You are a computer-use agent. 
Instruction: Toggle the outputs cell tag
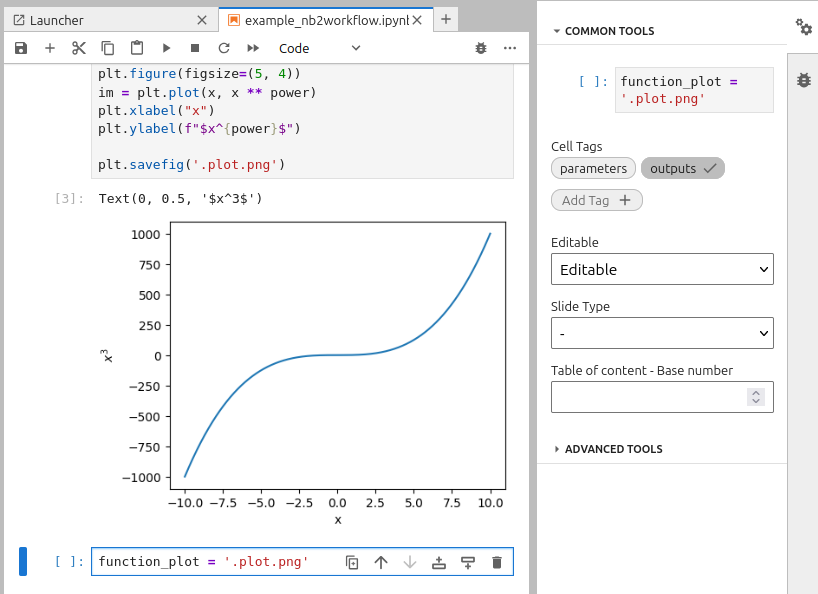[682, 168]
